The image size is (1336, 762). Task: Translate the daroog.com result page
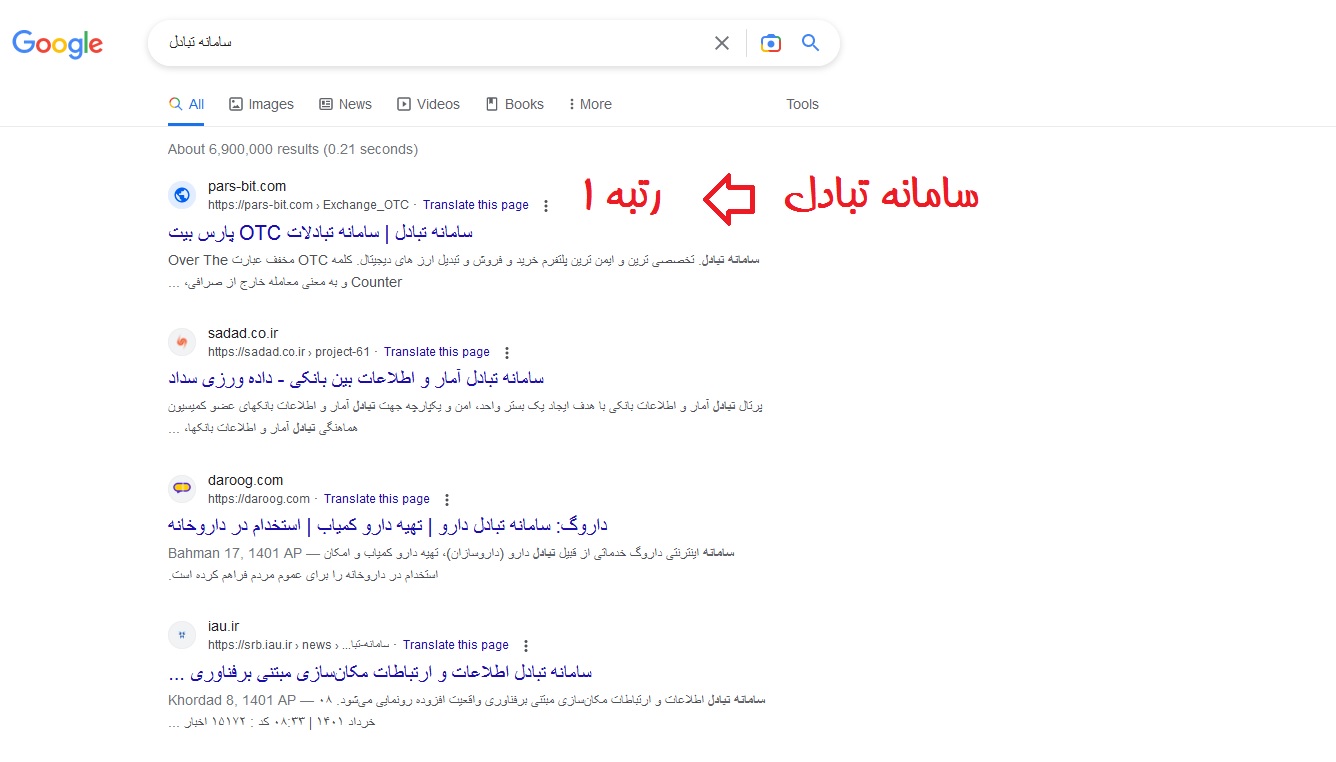pyautogui.click(x=377, y=499)
